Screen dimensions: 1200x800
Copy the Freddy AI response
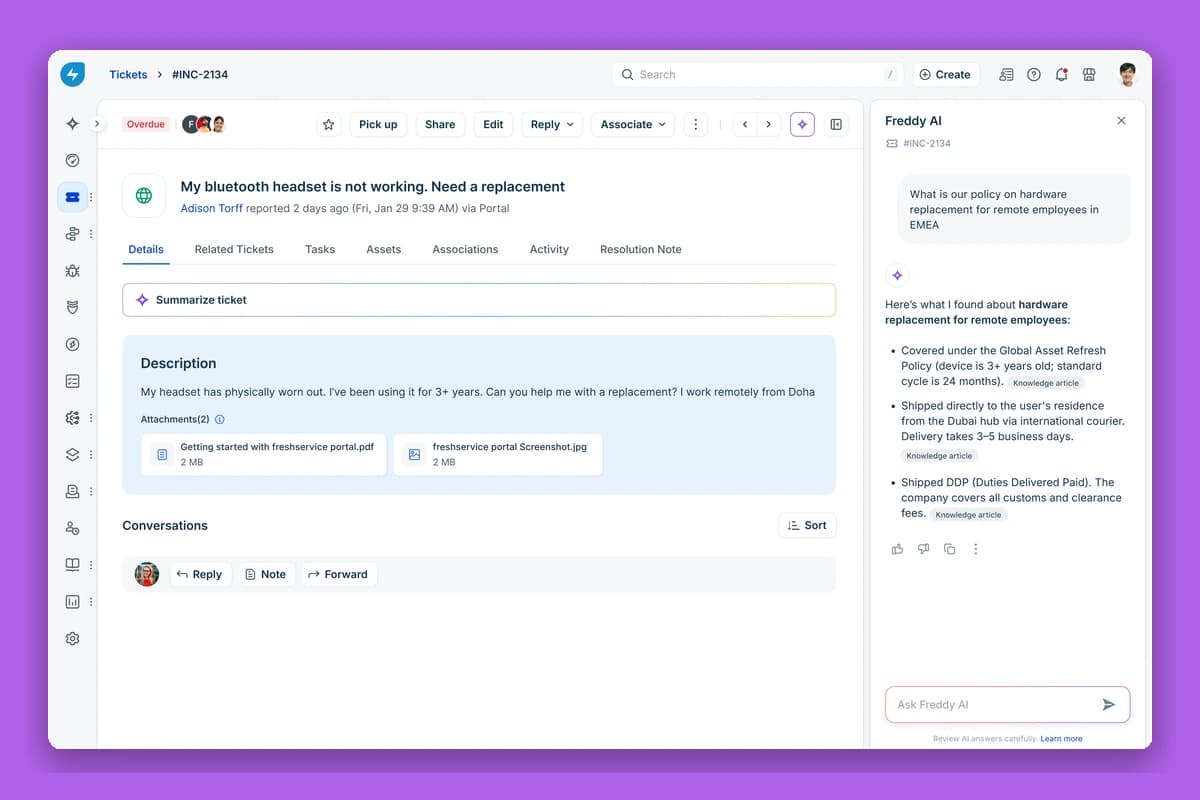[950, 549]
